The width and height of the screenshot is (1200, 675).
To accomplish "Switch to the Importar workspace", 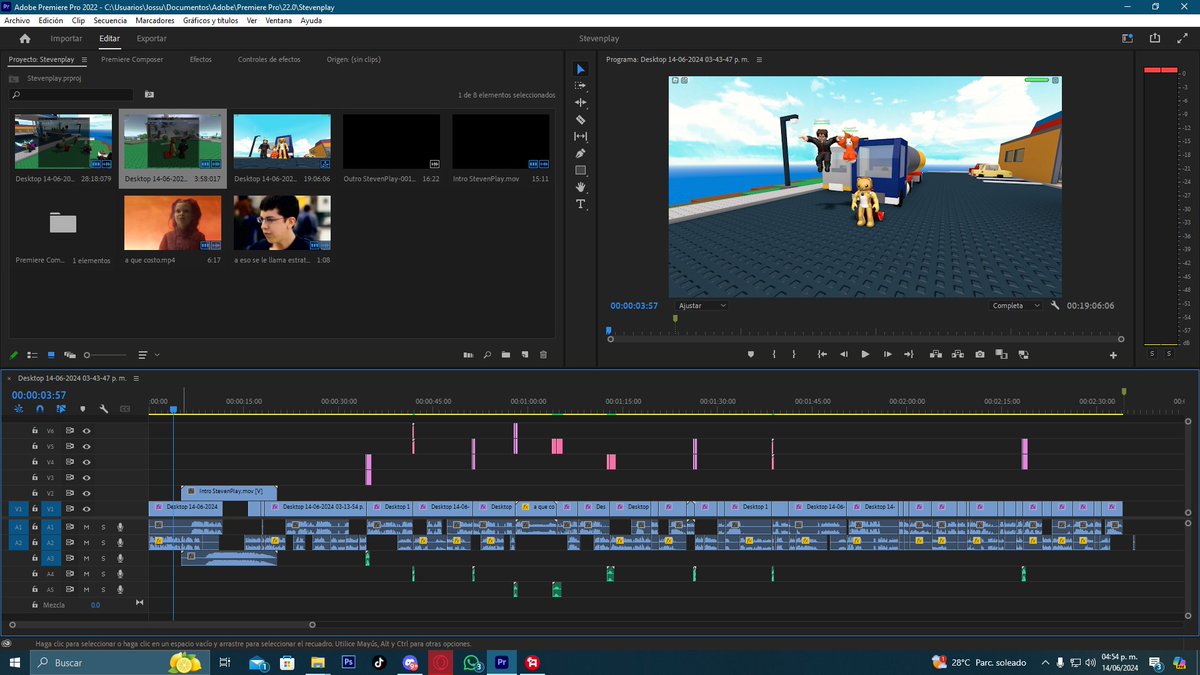I will [x=67, y=39].
